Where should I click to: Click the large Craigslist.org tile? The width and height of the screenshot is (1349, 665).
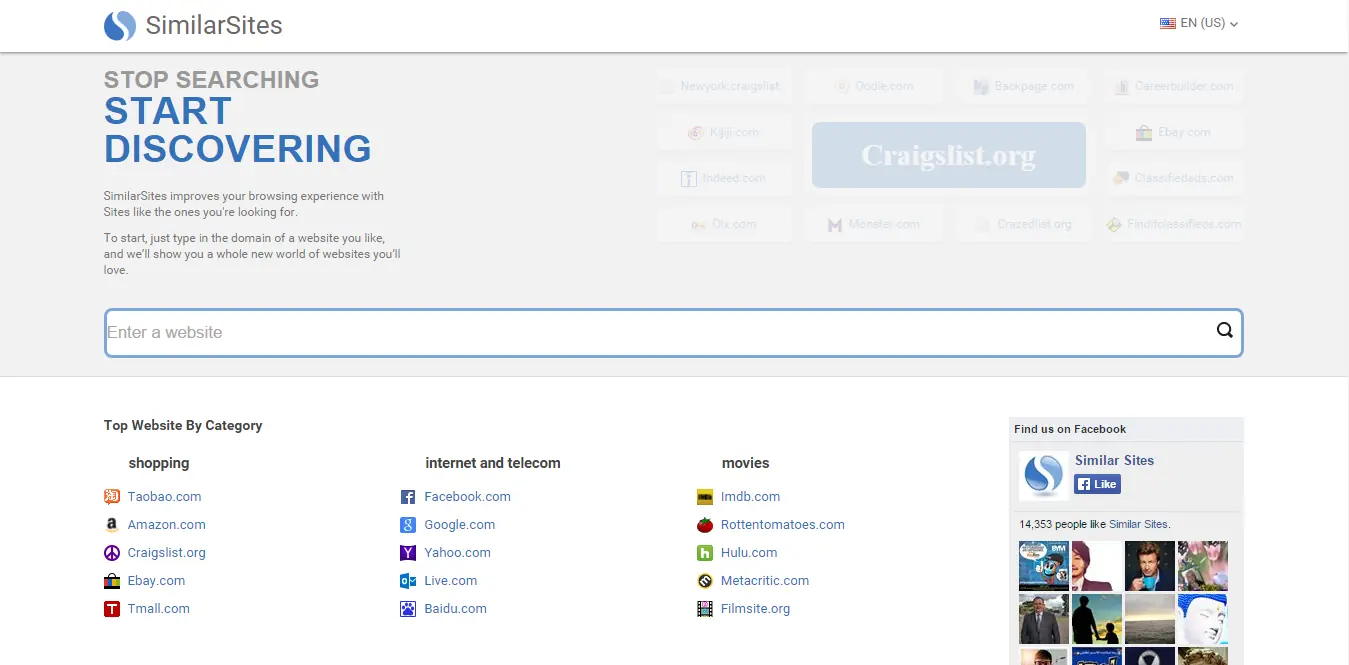point(948,155)
